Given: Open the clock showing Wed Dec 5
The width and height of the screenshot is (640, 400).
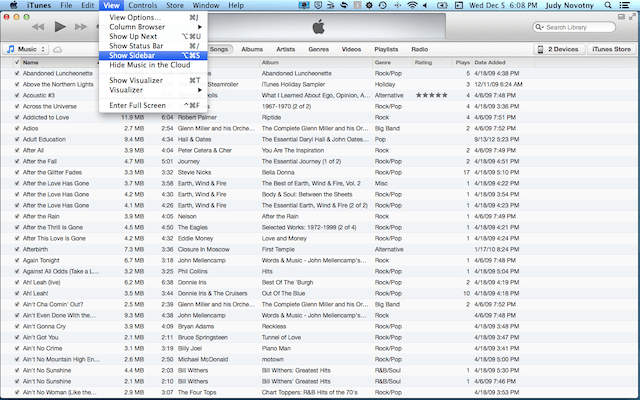Looking at the screenshot, I should 502,5.
